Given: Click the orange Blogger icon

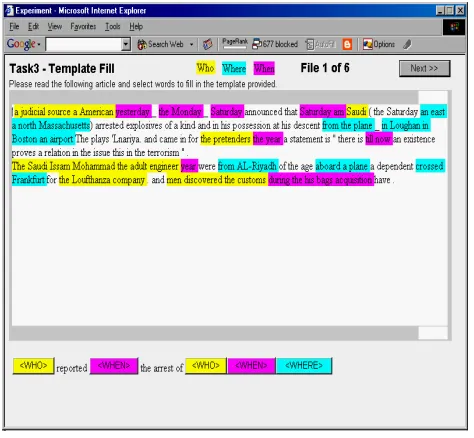Looking at the screenshot, I should tap(347, 44).
